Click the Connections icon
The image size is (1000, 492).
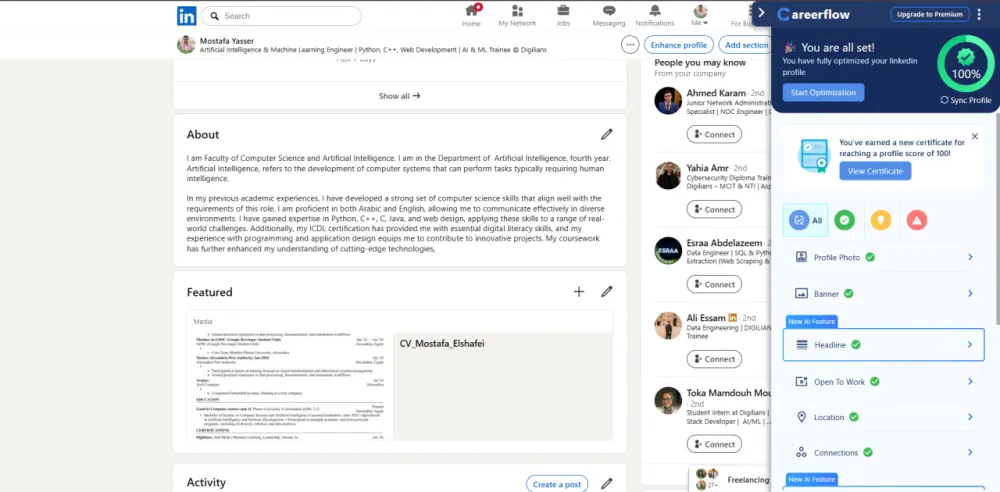tap(802, 452)
